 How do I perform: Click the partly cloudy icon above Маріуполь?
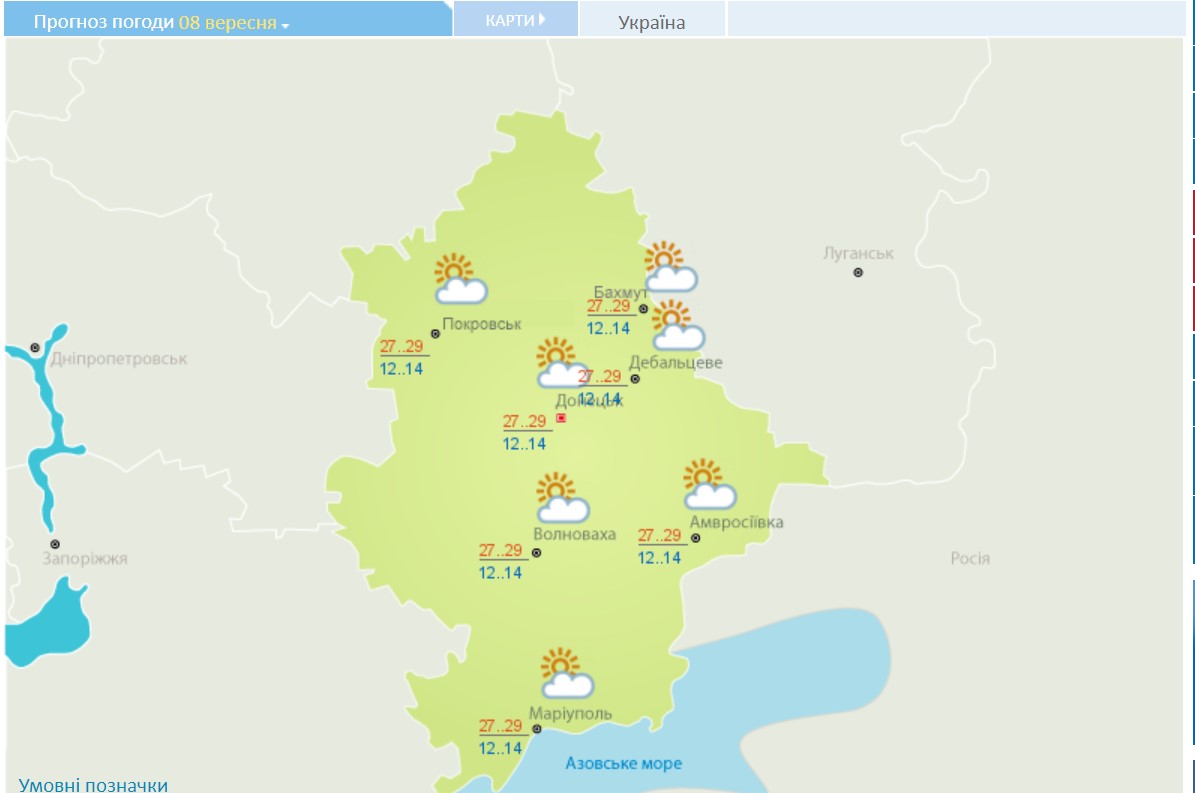[567, 673]
